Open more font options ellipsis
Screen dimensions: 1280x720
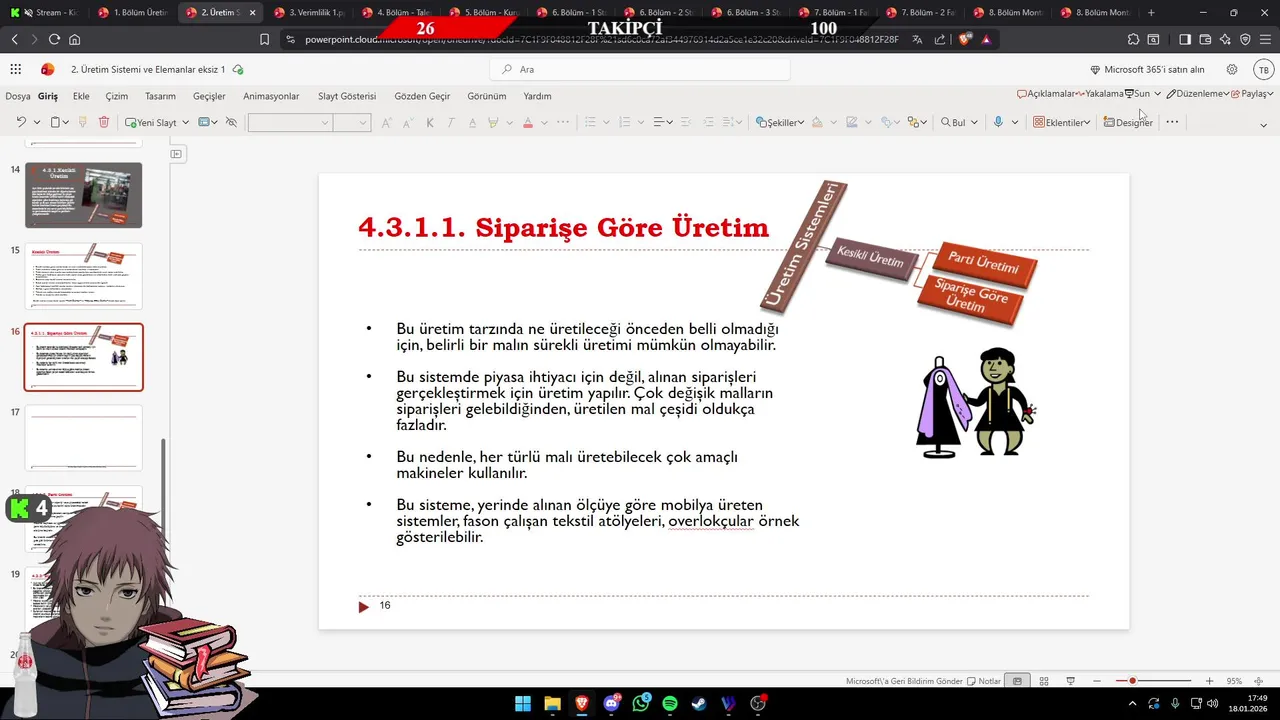(563, 122)
